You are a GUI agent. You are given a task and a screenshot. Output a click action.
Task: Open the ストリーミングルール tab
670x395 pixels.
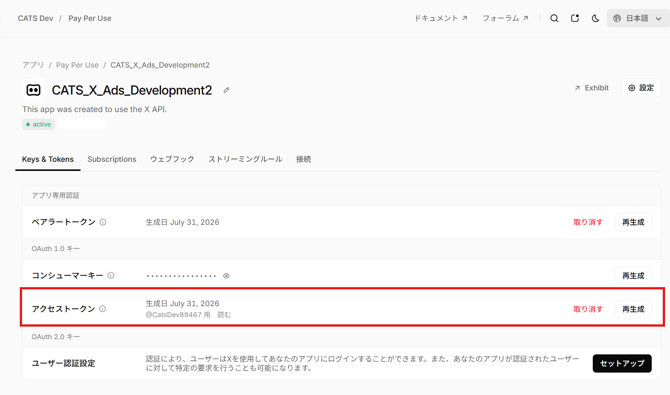[245, 159]
